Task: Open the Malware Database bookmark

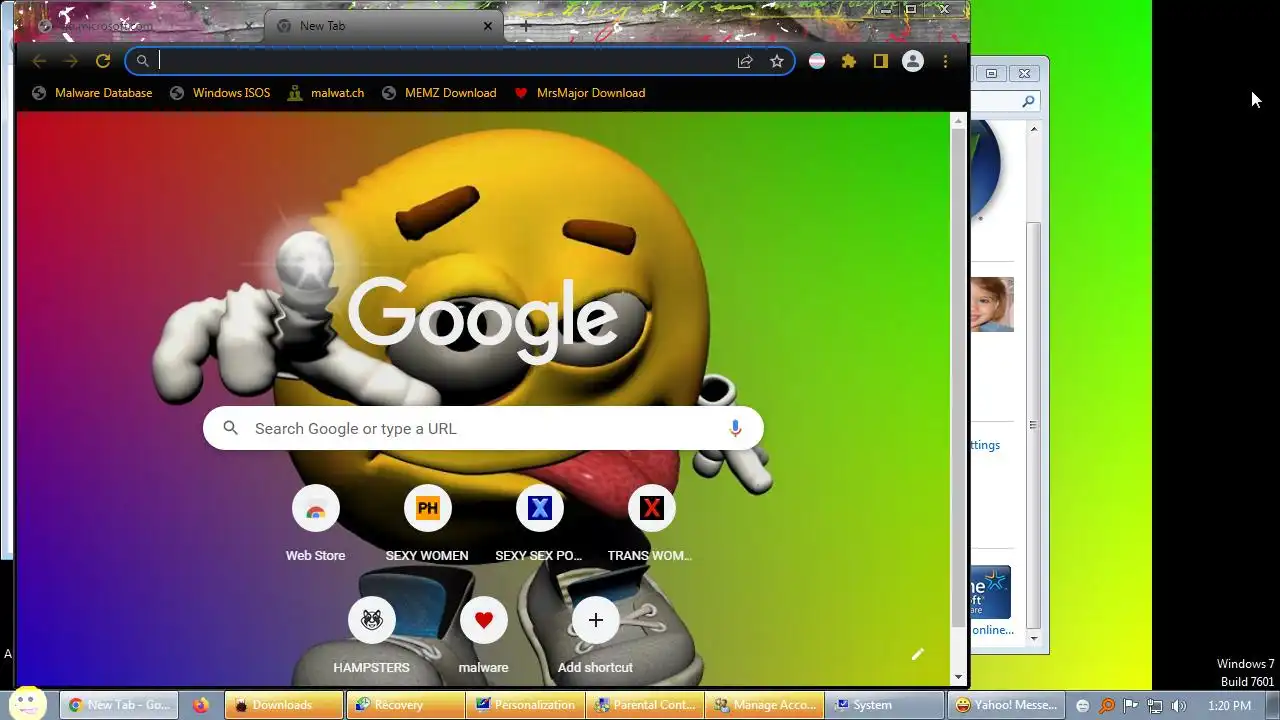Action: [x=92, y=93]
